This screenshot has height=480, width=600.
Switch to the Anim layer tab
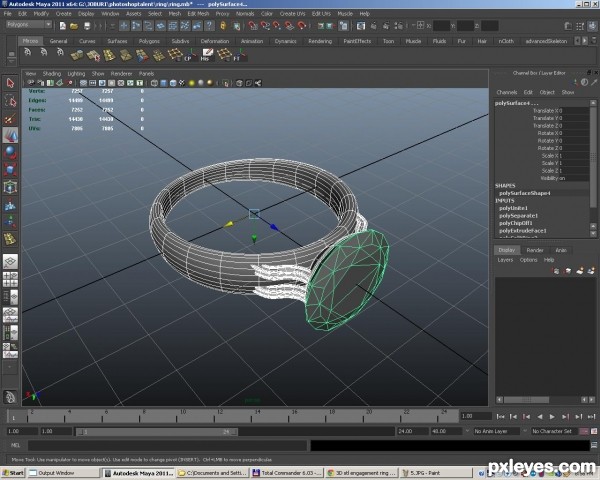pos(561,250)
